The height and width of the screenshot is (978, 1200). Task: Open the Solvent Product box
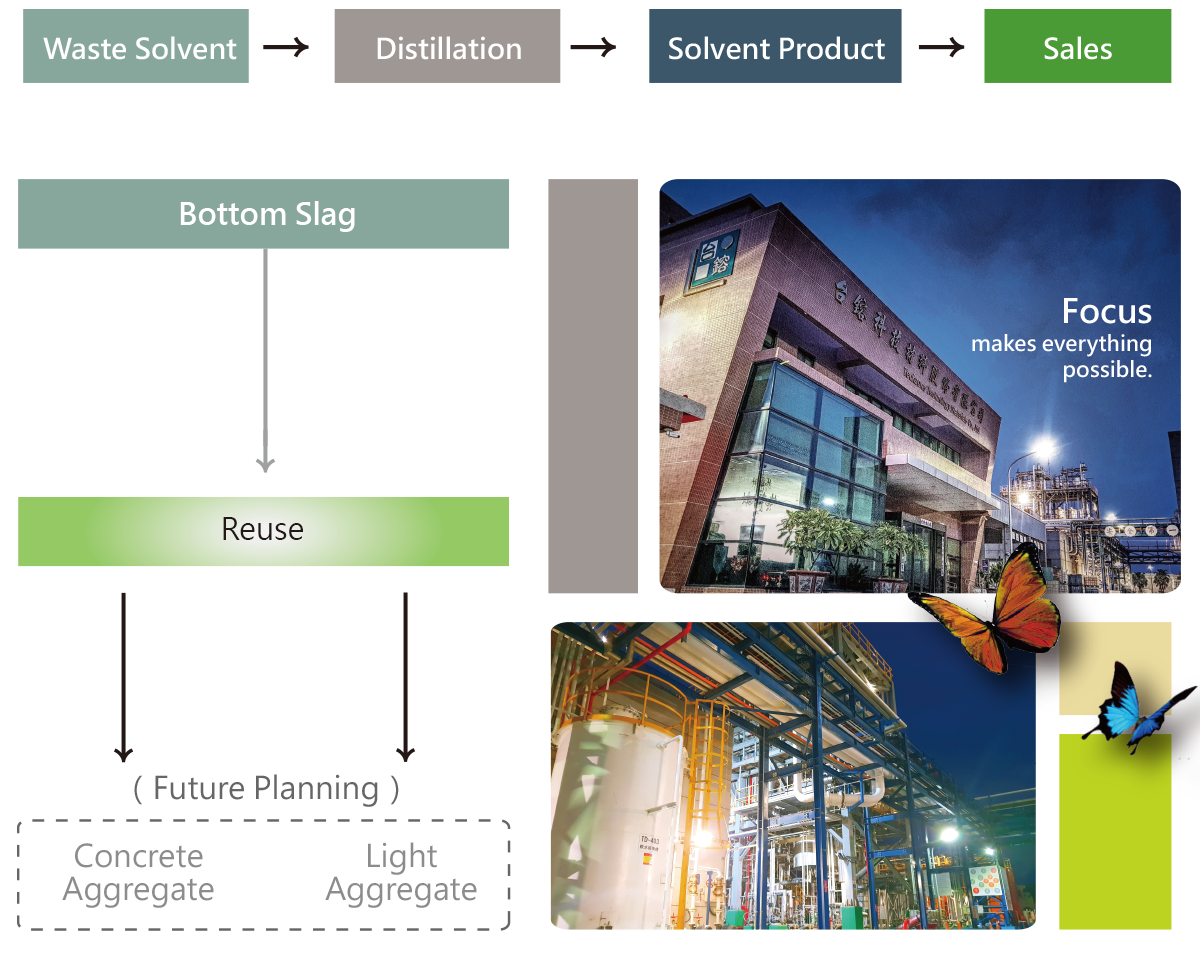pyautogui.click(x=775, y=47)
